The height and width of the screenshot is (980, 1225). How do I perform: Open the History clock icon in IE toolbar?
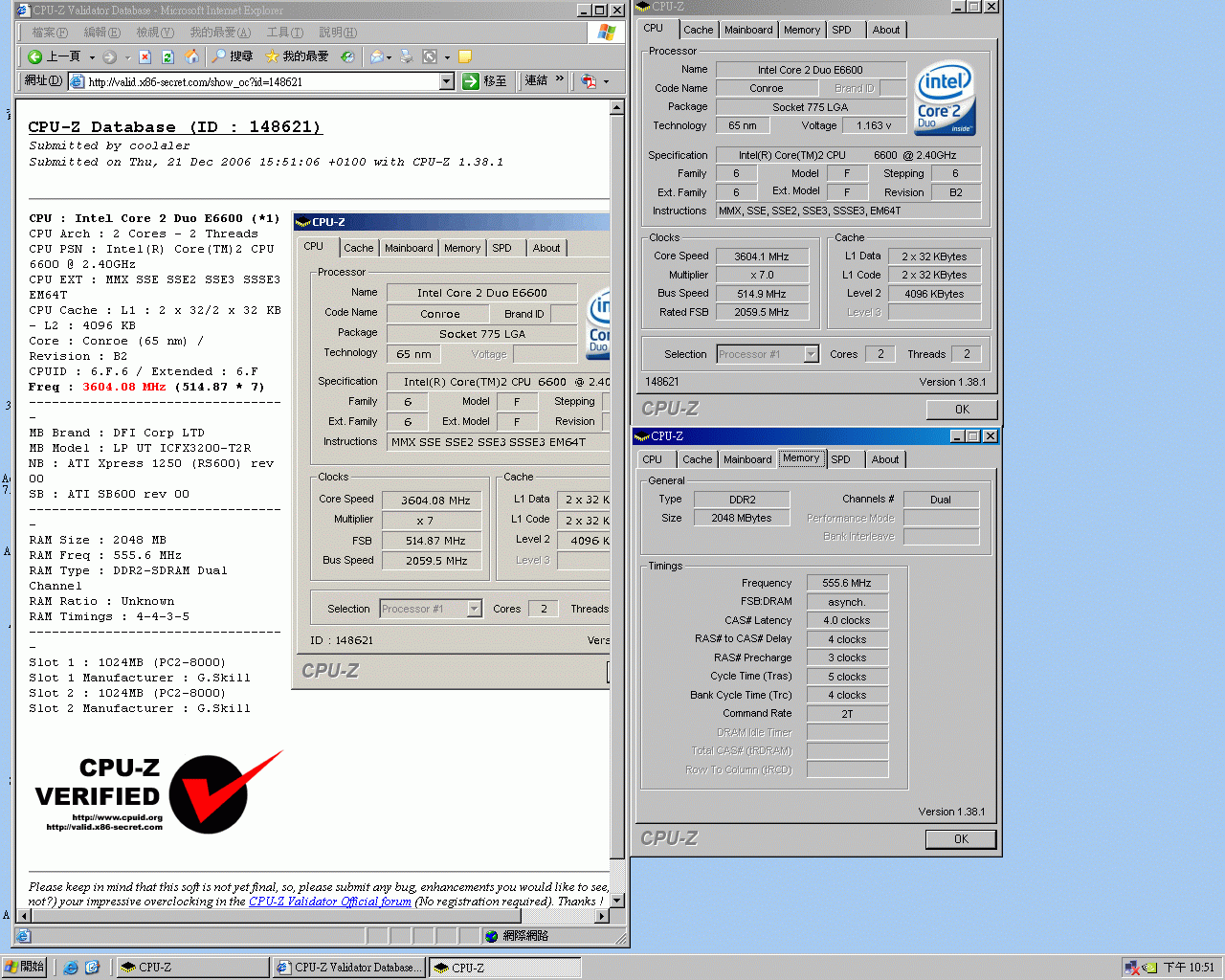(347, 56)
